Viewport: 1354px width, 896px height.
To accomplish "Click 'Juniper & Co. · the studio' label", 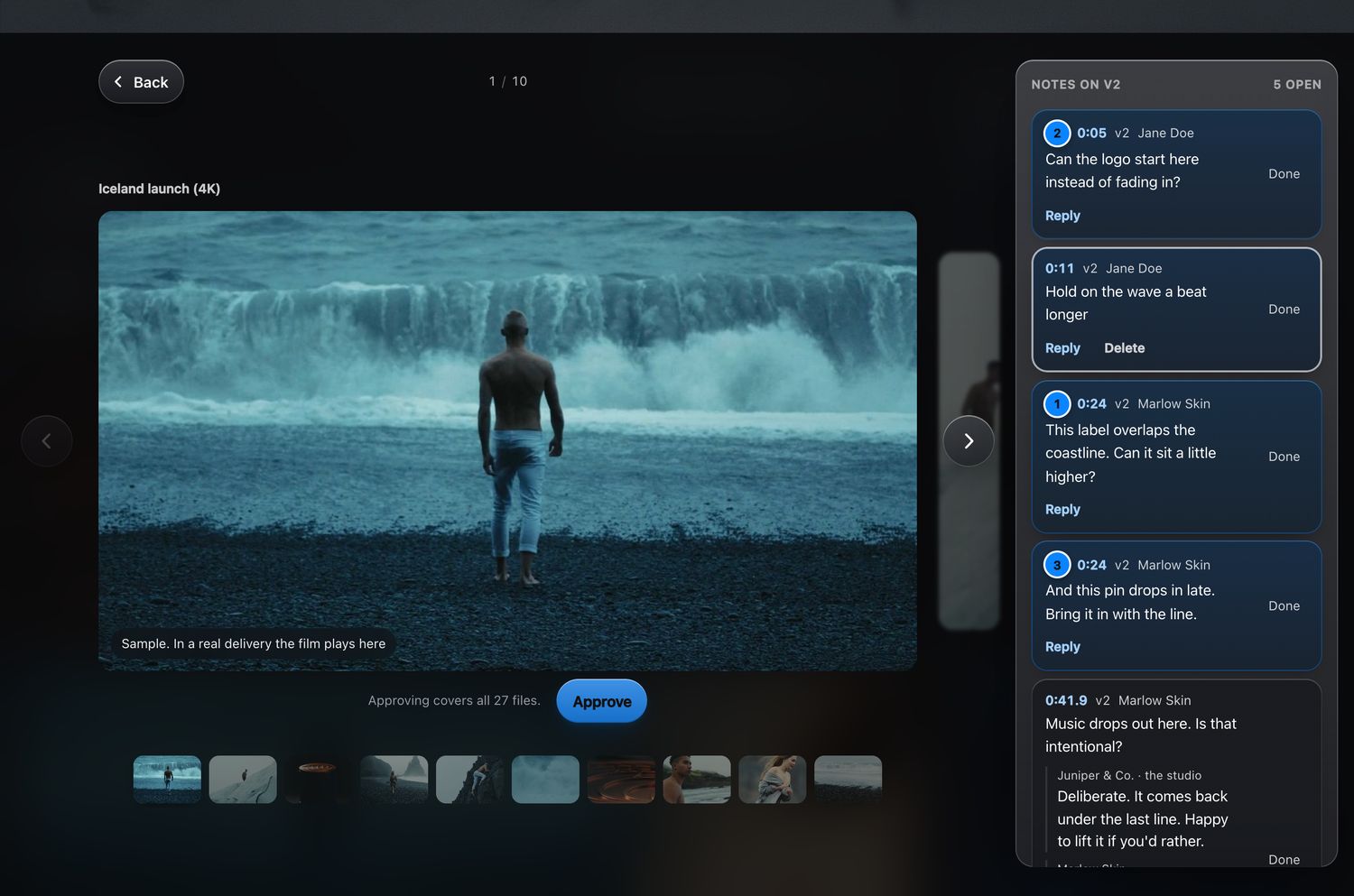I will [x=1129, y=775].
